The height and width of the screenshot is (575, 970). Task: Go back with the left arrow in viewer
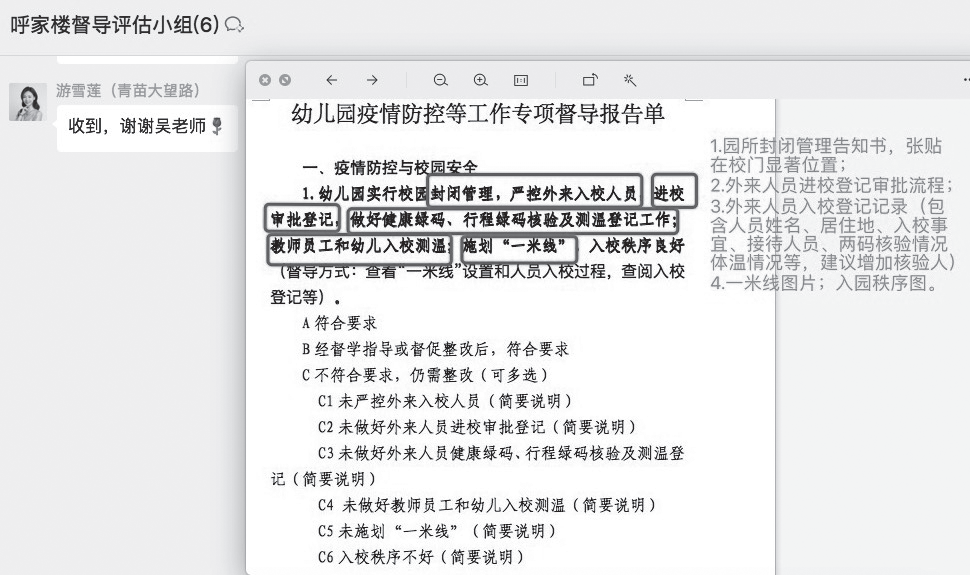332,80
